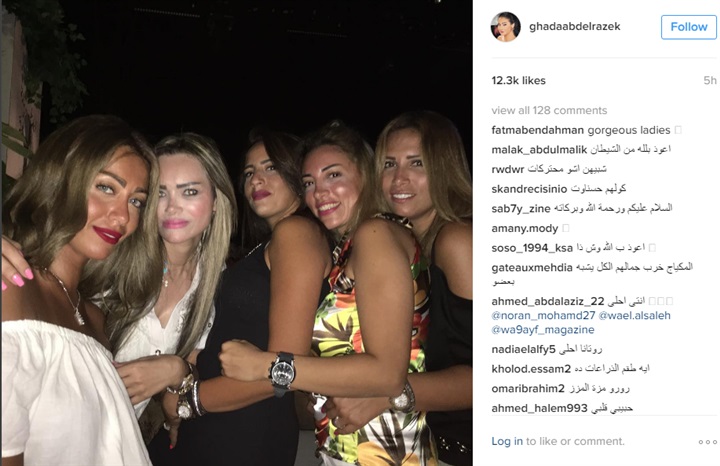The image size is (720, 466).
Task: Visit gateauxmehdia user profile
Action: (x=532, y=268)
